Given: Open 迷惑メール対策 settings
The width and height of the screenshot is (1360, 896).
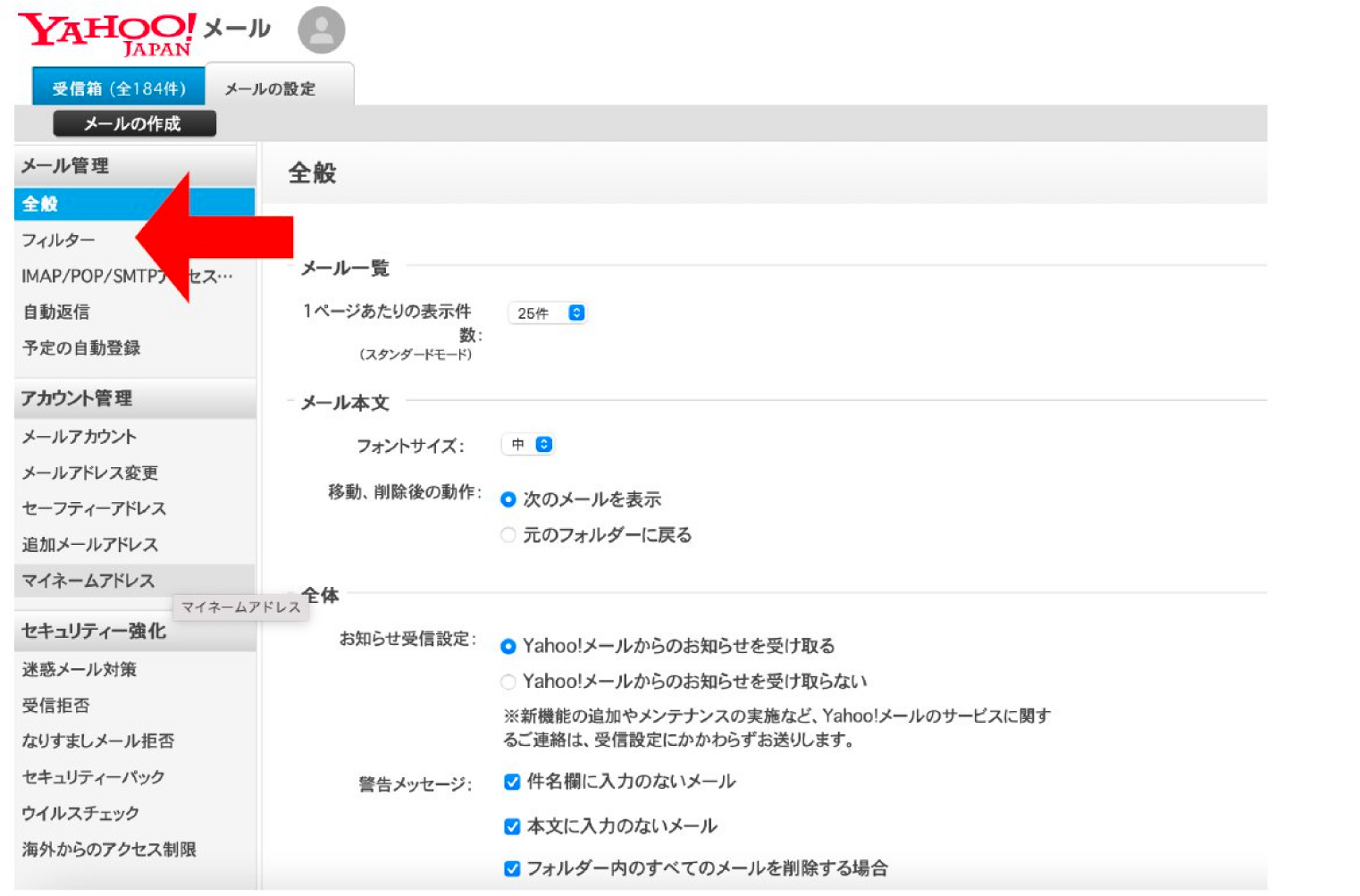Looking at the screenshot, I should click(x=80, y=669).
